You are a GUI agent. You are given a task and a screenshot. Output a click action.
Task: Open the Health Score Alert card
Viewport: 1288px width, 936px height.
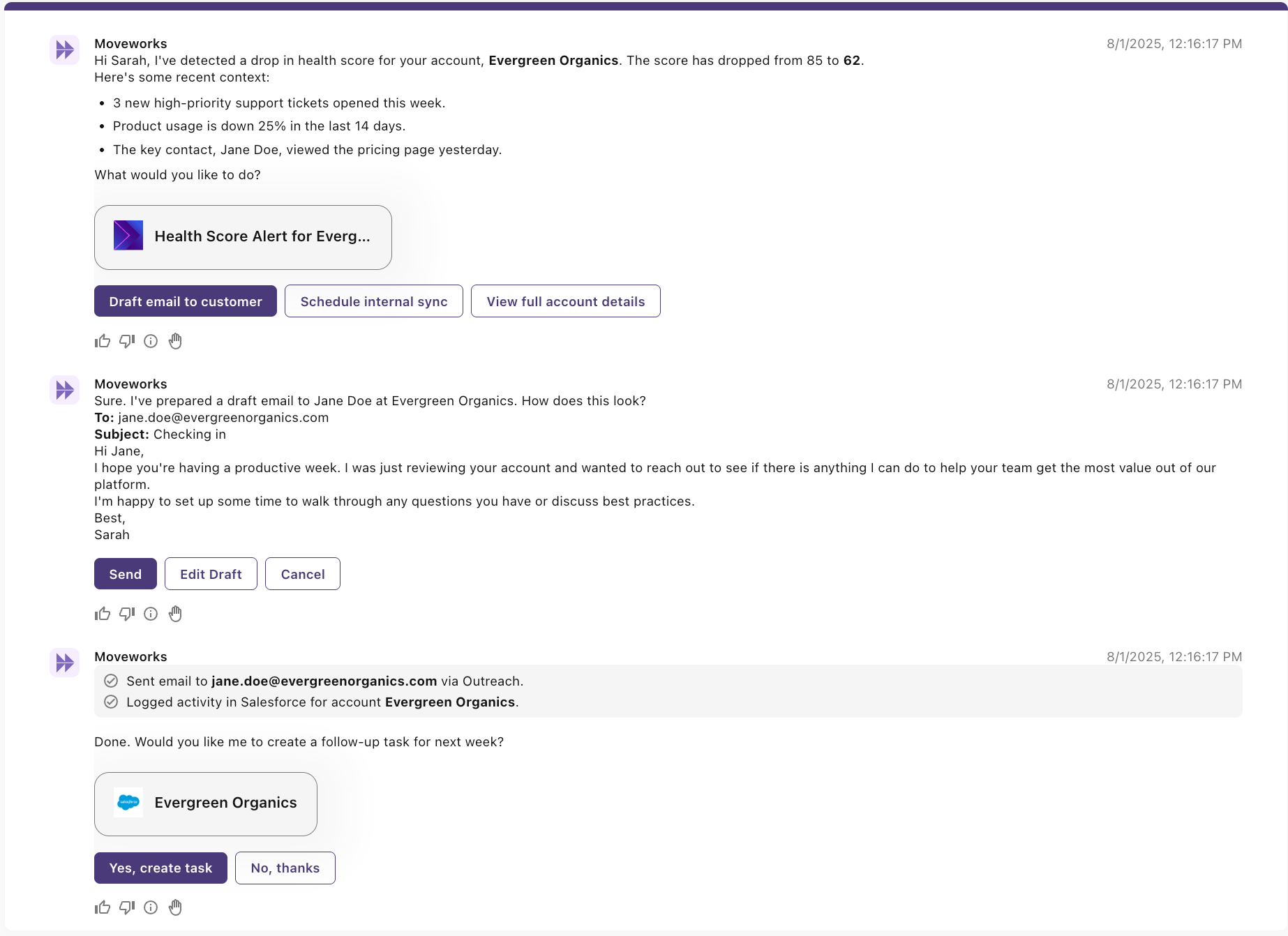(243, 237)
